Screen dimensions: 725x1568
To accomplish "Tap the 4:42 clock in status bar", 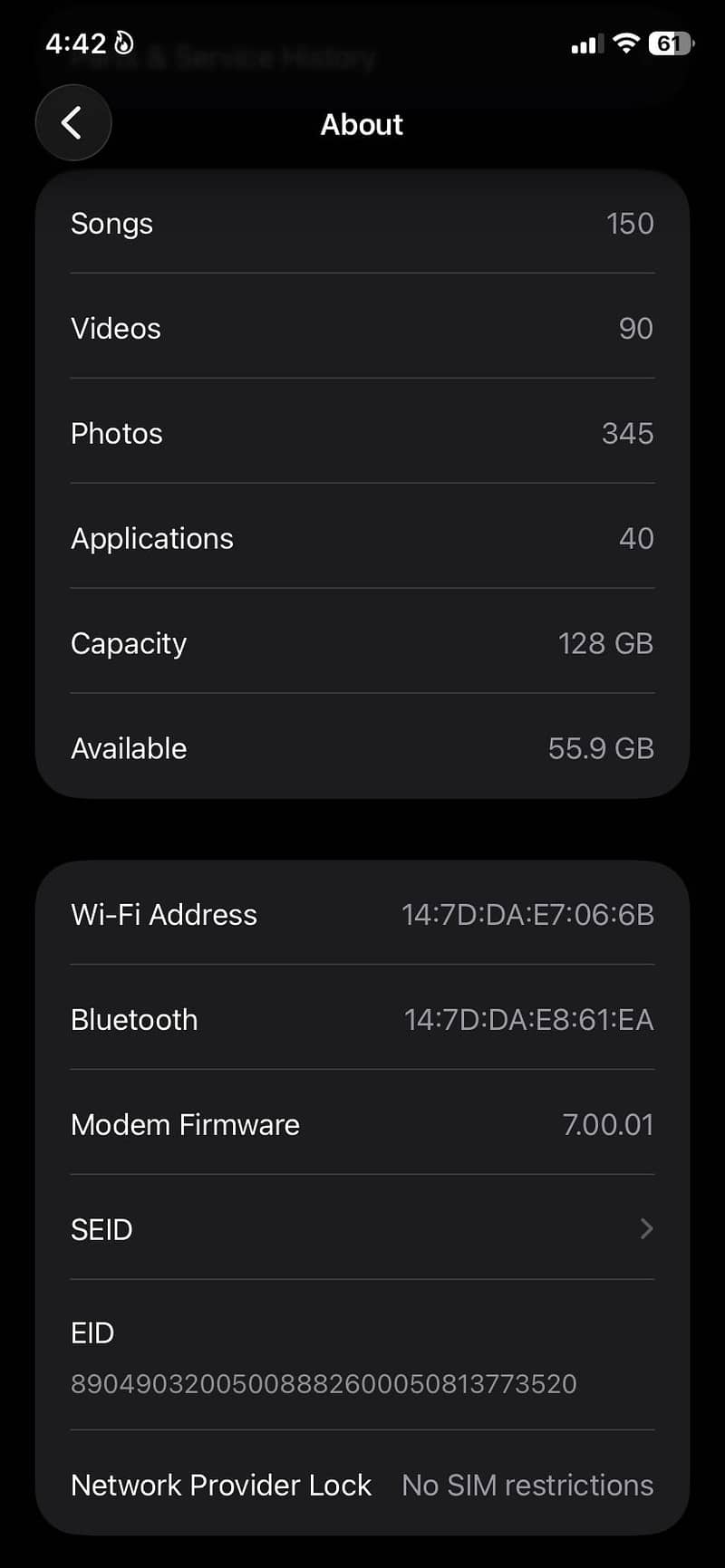I will (x=76, y=43).
